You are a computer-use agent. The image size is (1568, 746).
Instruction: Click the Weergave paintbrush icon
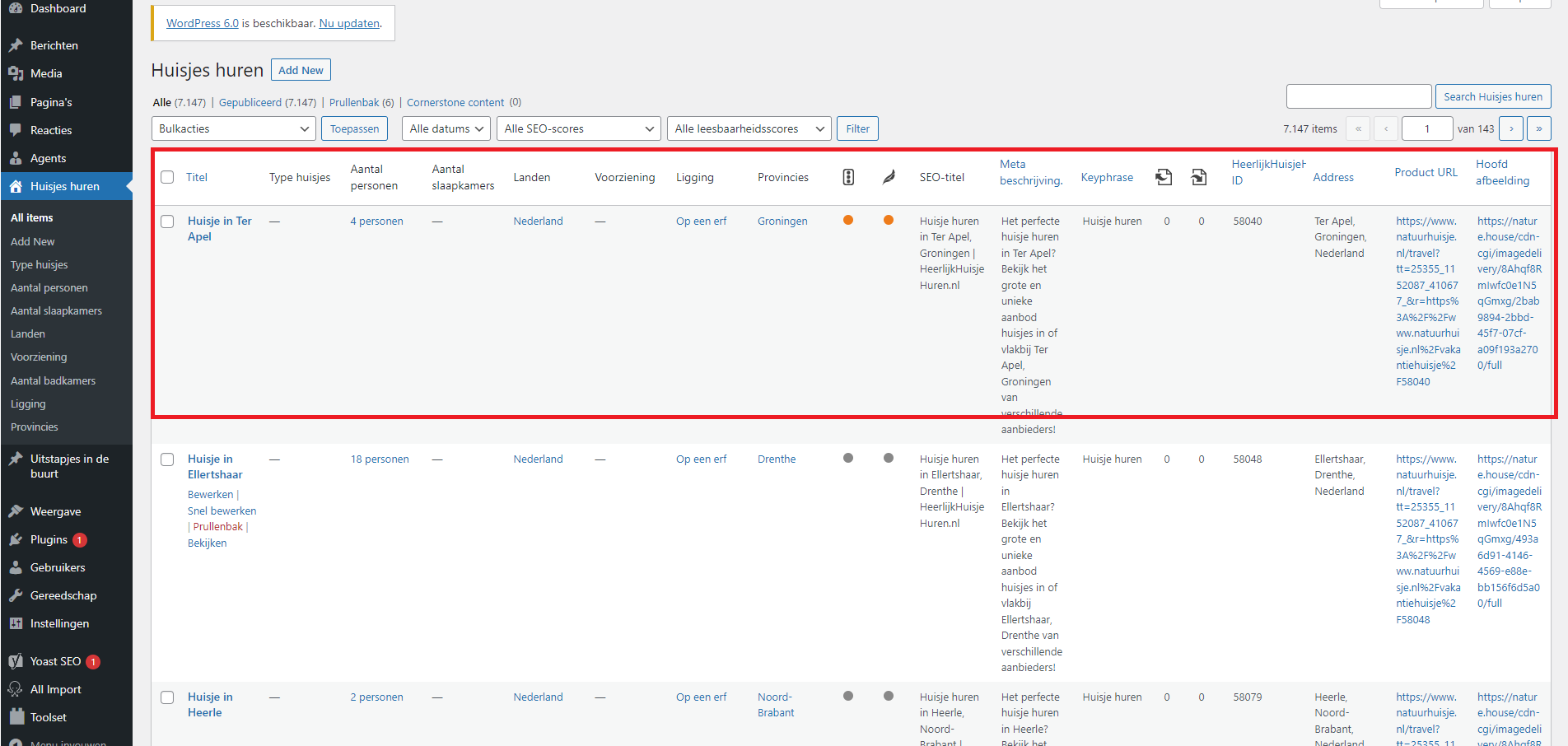click(16, 511)
